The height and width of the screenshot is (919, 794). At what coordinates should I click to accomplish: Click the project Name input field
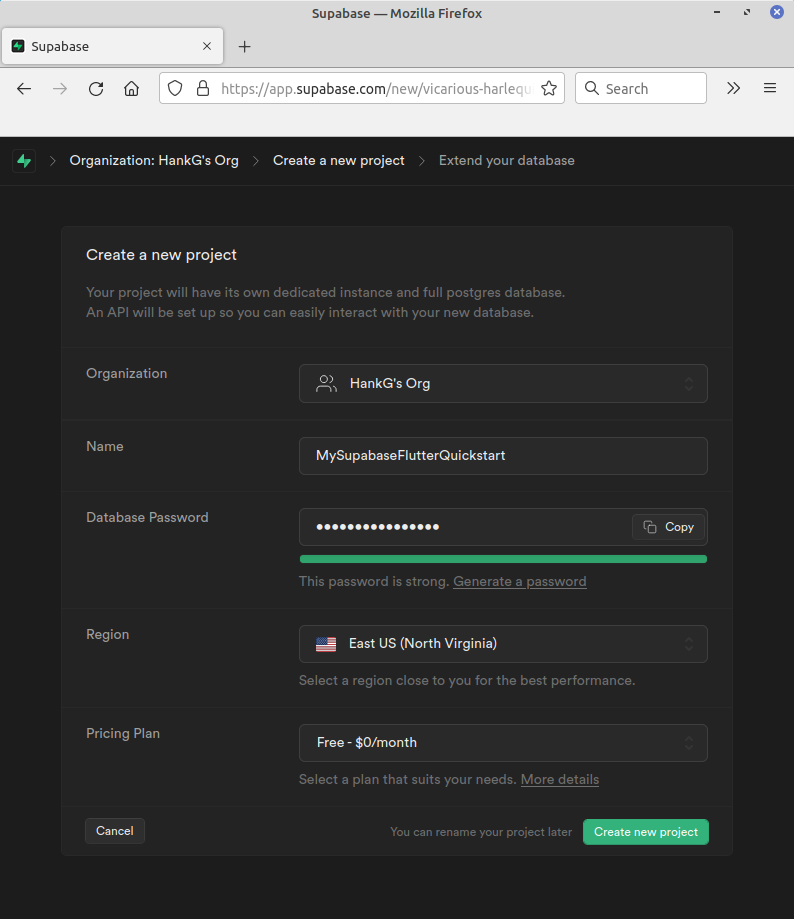[503, 456]
